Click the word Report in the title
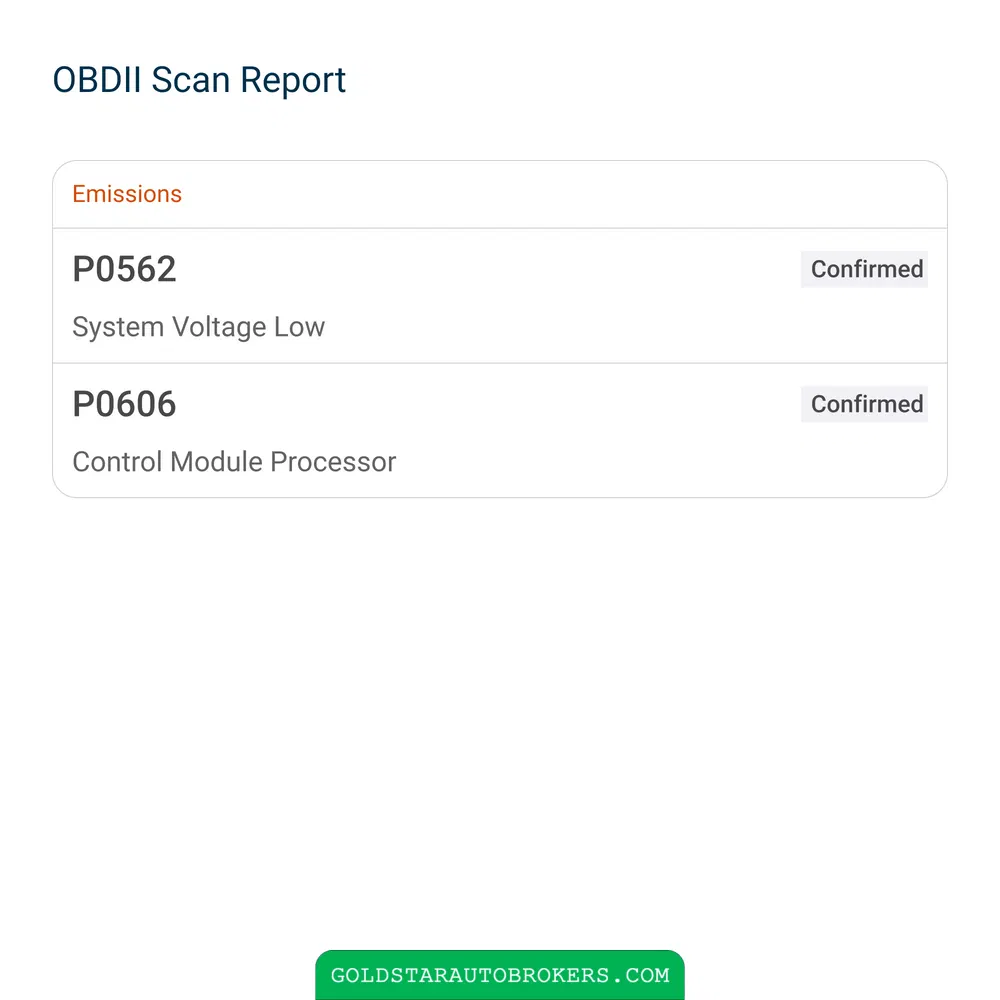The height and width of the screenshot is (1000, 1000). pyautogui.click(x=293, y=81)
